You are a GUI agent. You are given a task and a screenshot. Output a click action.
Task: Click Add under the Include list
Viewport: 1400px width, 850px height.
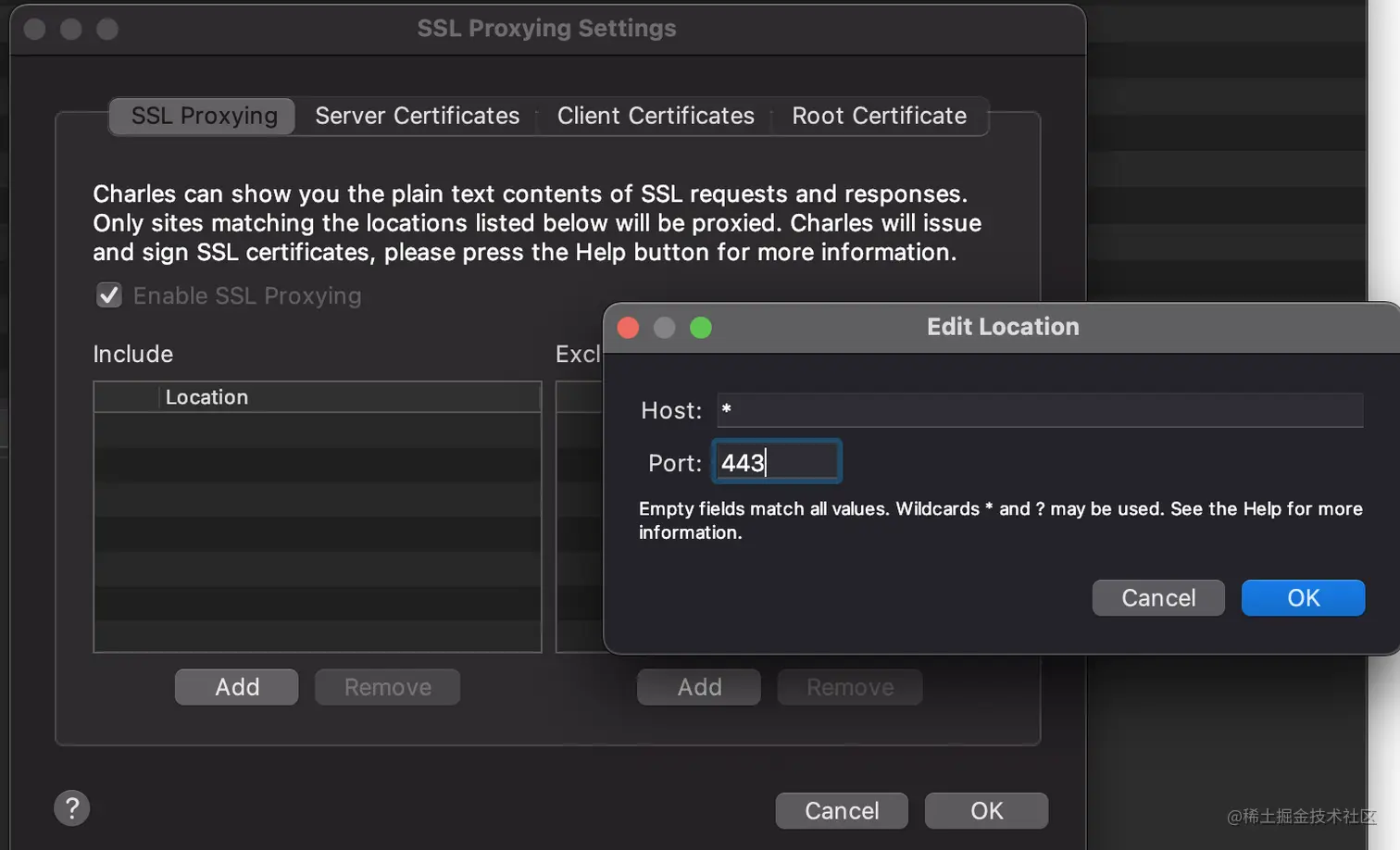[237, 687]
